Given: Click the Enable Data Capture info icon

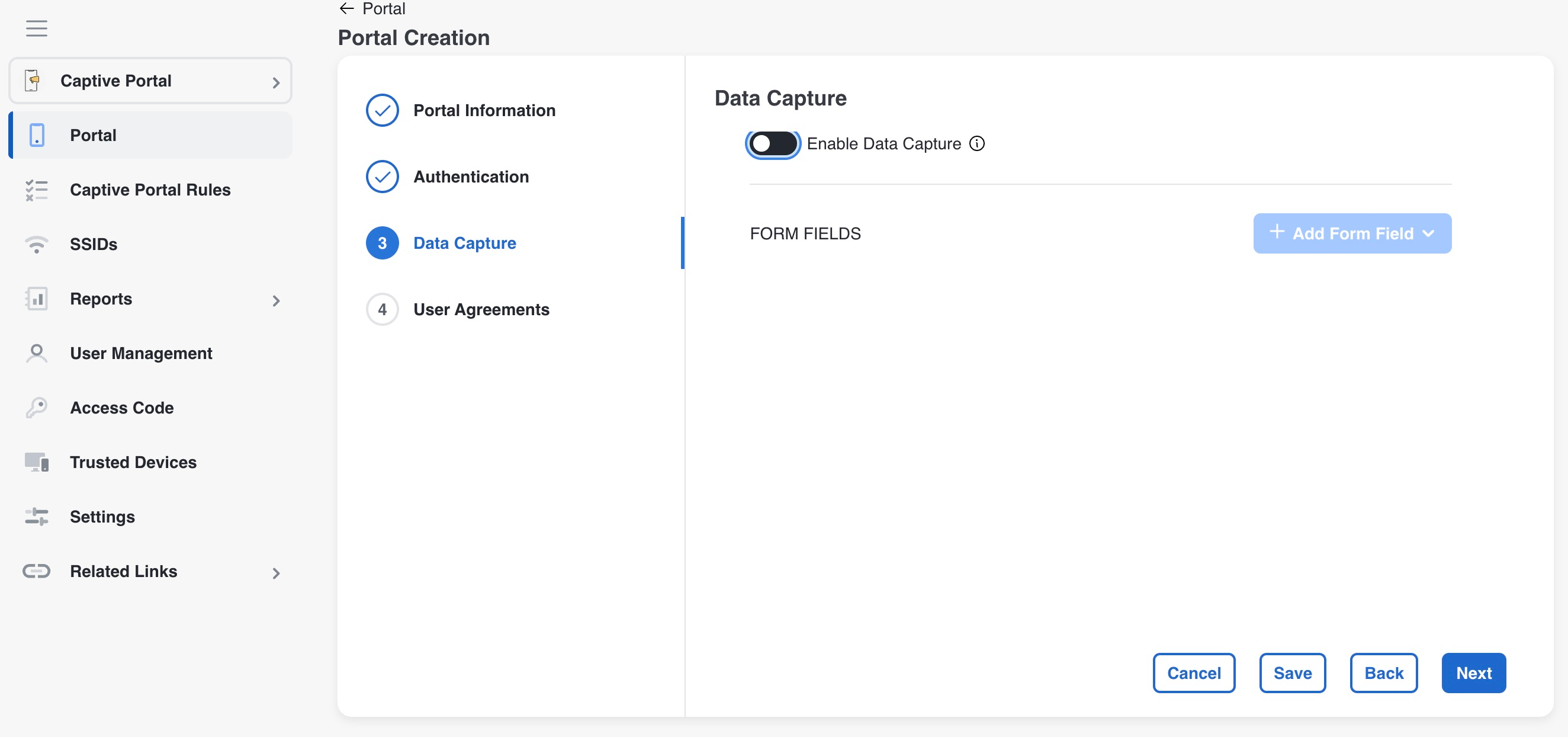Looking at the screenshot, I should 977,144.
